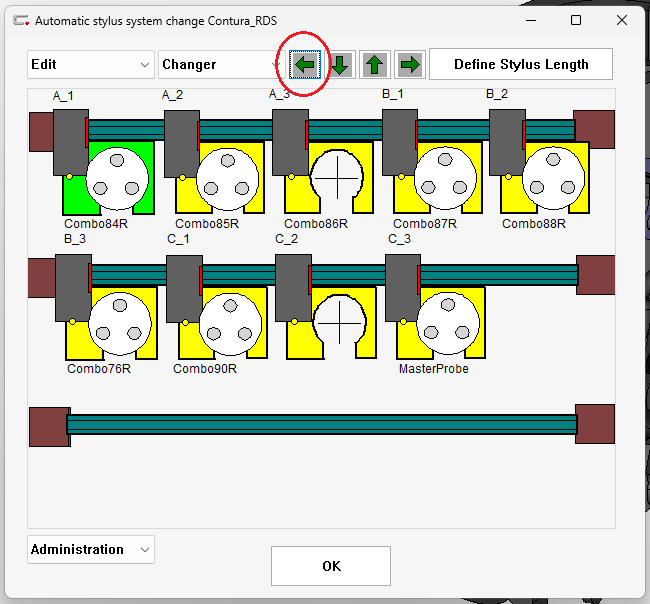650x604 pixels.
Task: Select the empty Combo86R holder at A_3
Action: pos(329,177)
